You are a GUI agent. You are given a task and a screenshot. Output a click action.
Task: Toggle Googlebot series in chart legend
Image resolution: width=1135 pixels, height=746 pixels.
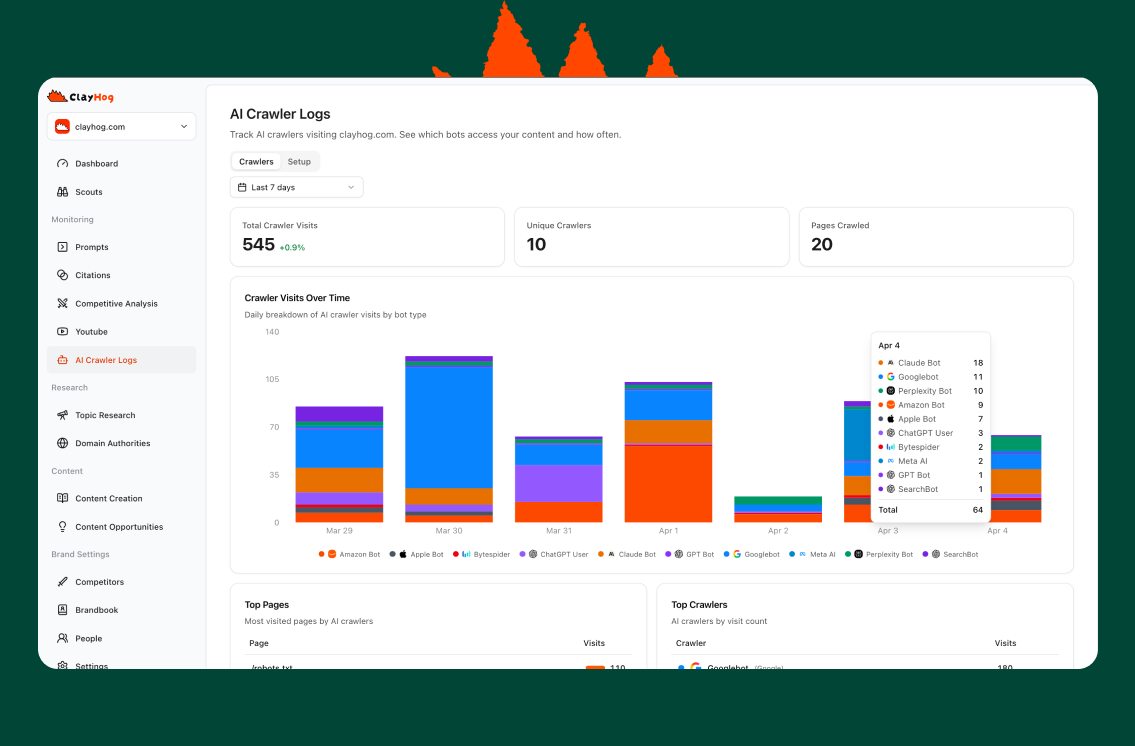[x=756, y=554]
